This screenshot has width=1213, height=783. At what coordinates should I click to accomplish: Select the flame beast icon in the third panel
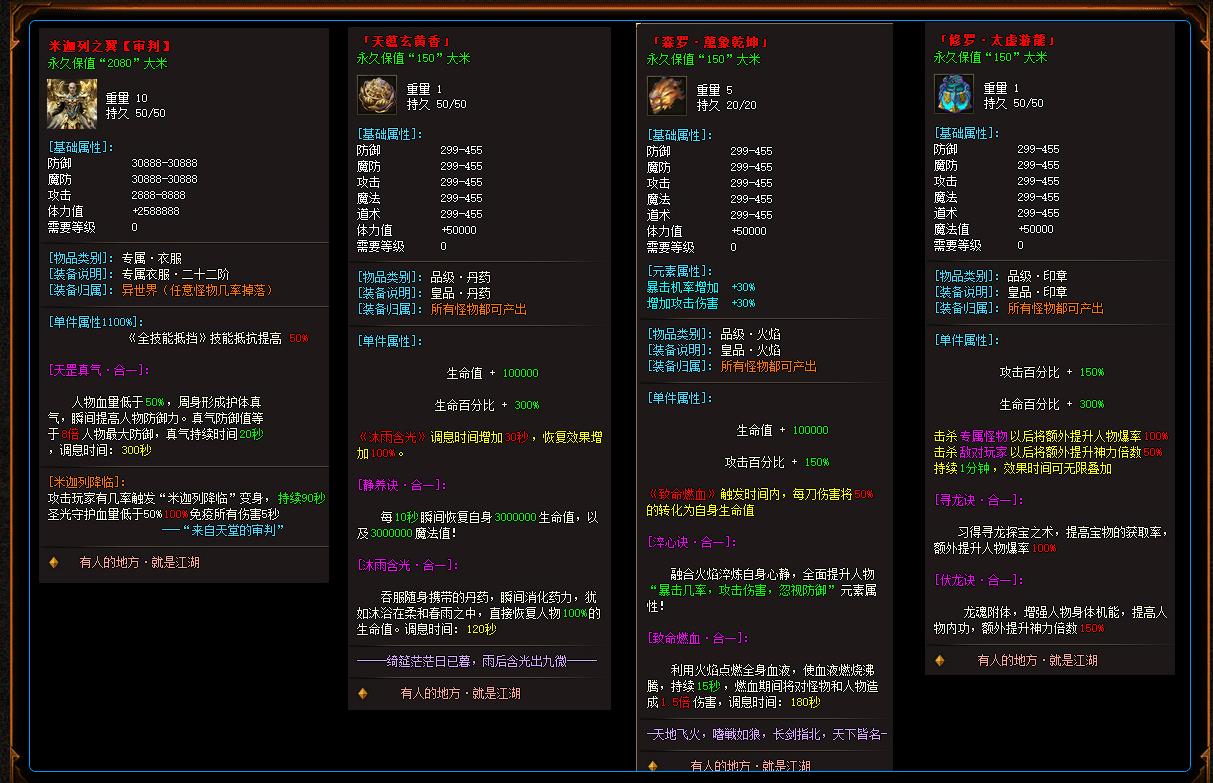tap(666, 96)
